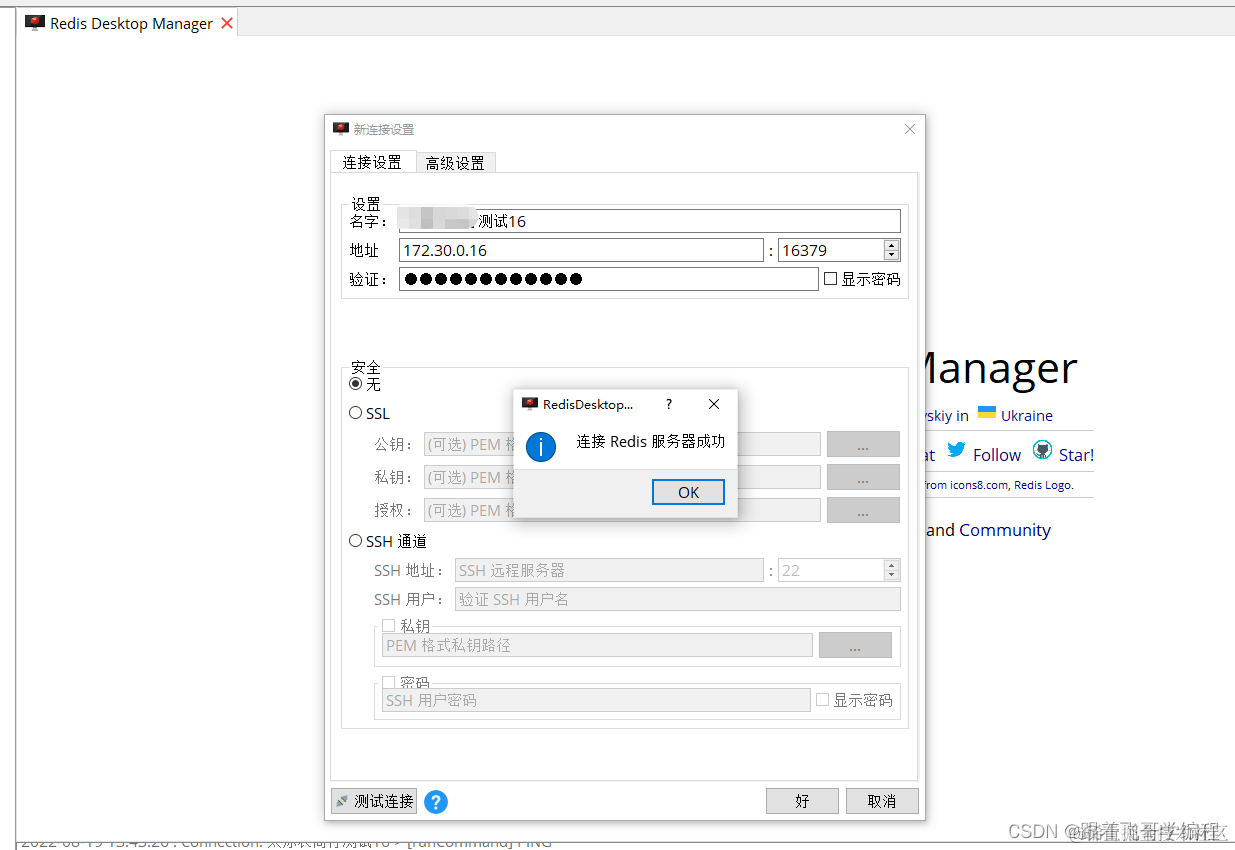Browse for the SSH private key path
Viewport: 1235px width, 850px height.
point(855,645)
